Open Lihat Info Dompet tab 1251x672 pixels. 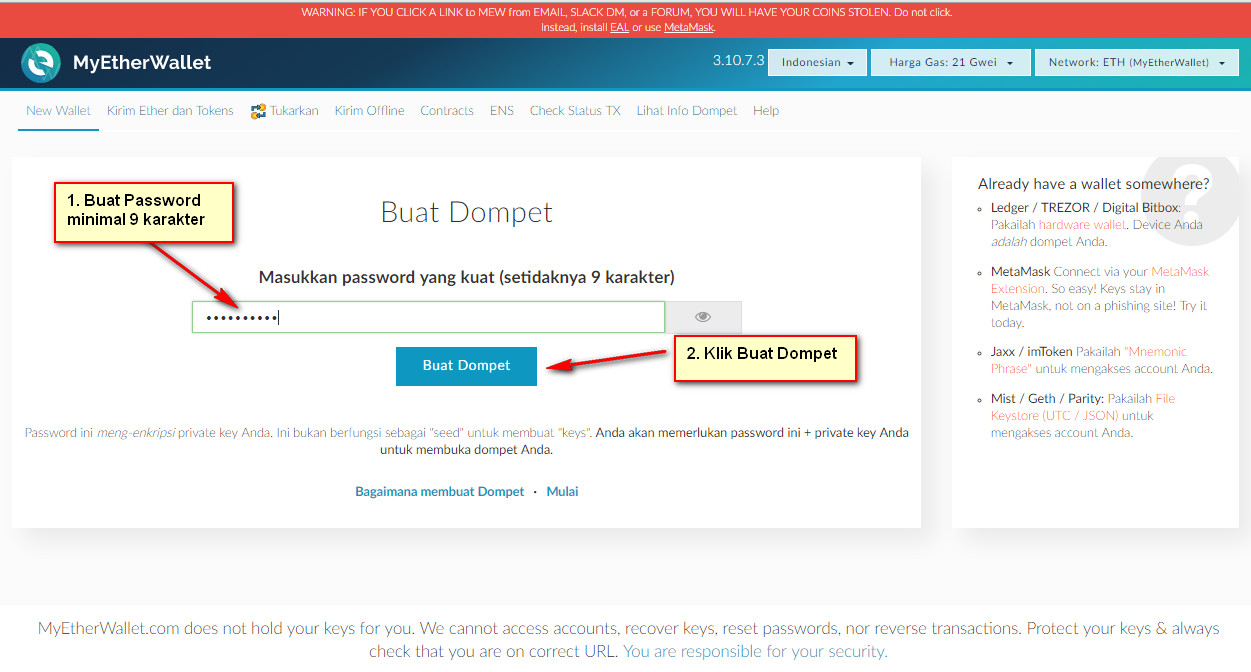(x=687, y=111)
